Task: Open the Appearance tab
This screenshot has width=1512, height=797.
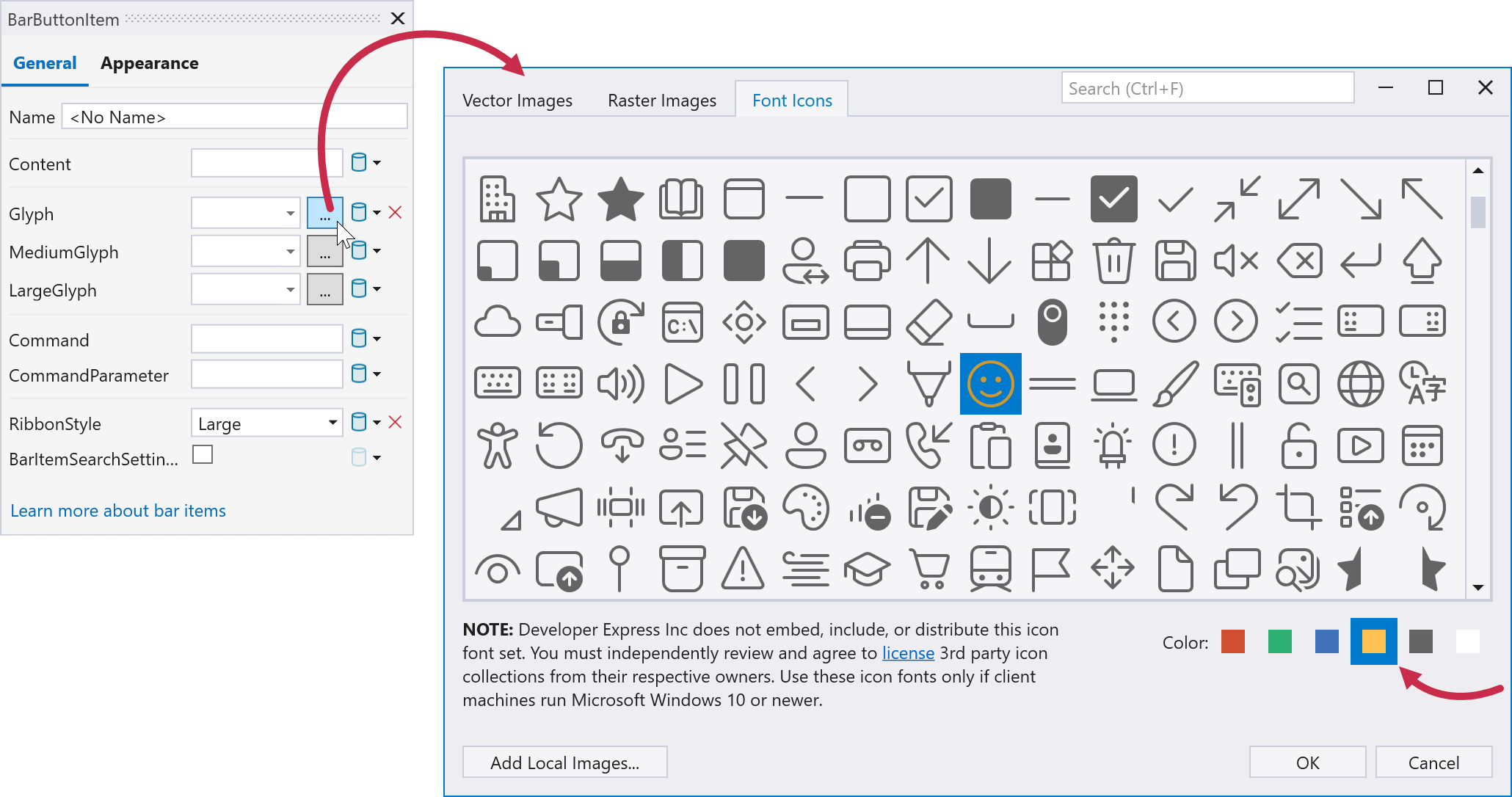Action: click(x=149, y=63)
